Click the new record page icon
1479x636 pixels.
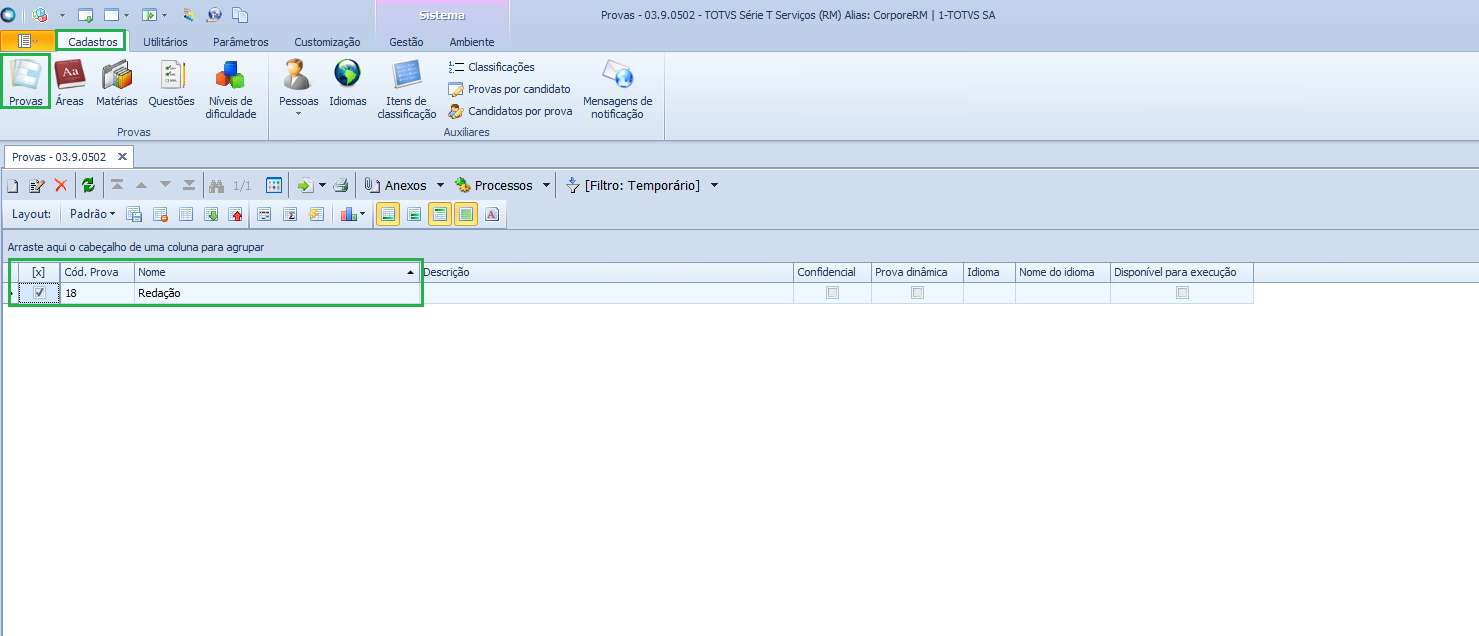[x=12, y=186]
